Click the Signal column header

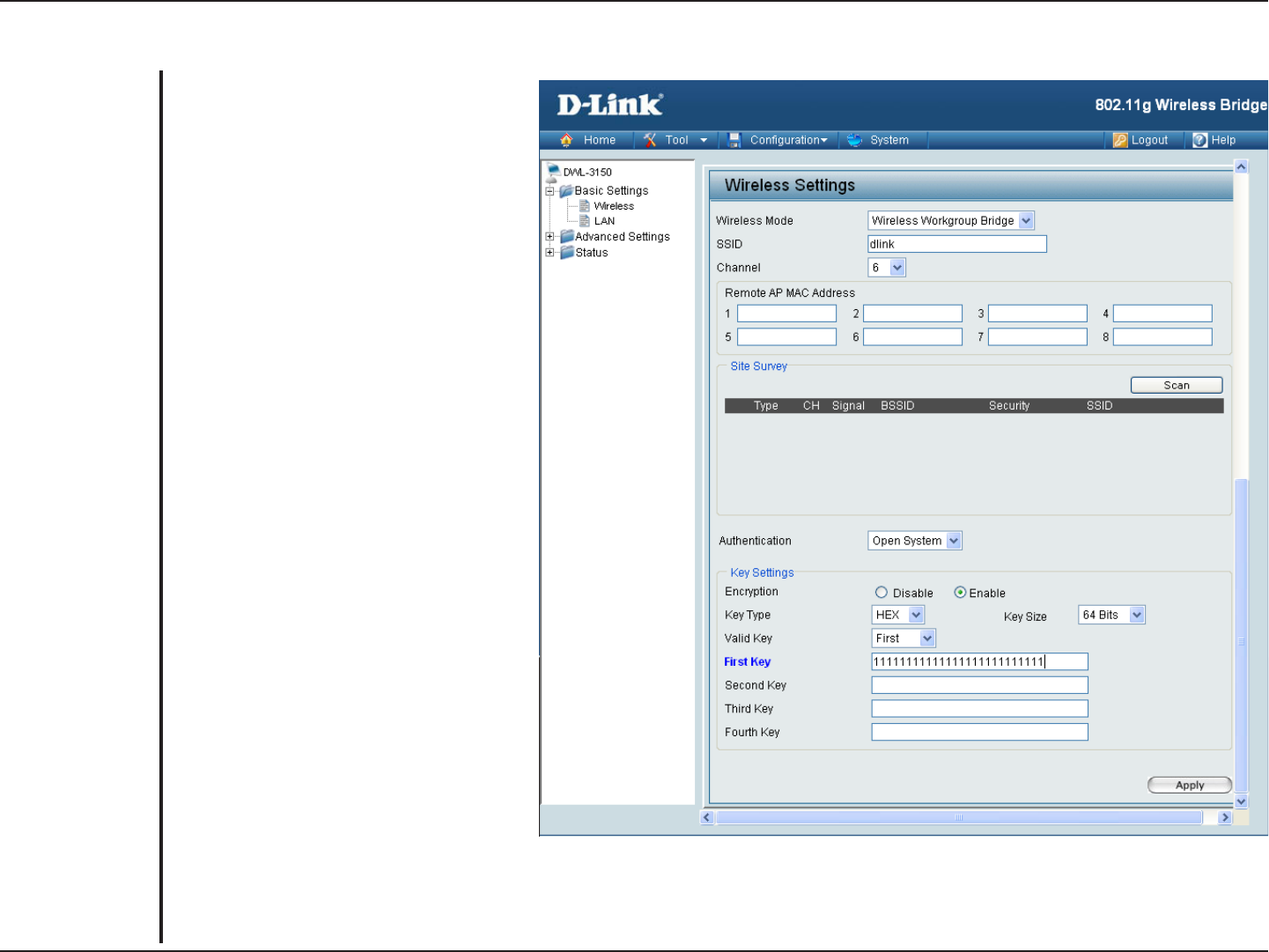tap(848, 406)
